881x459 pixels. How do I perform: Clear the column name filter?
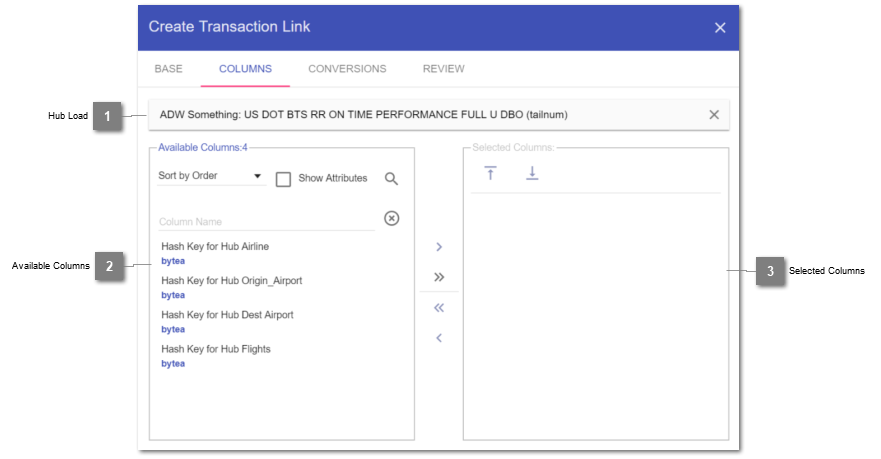[x=391, y=218]
